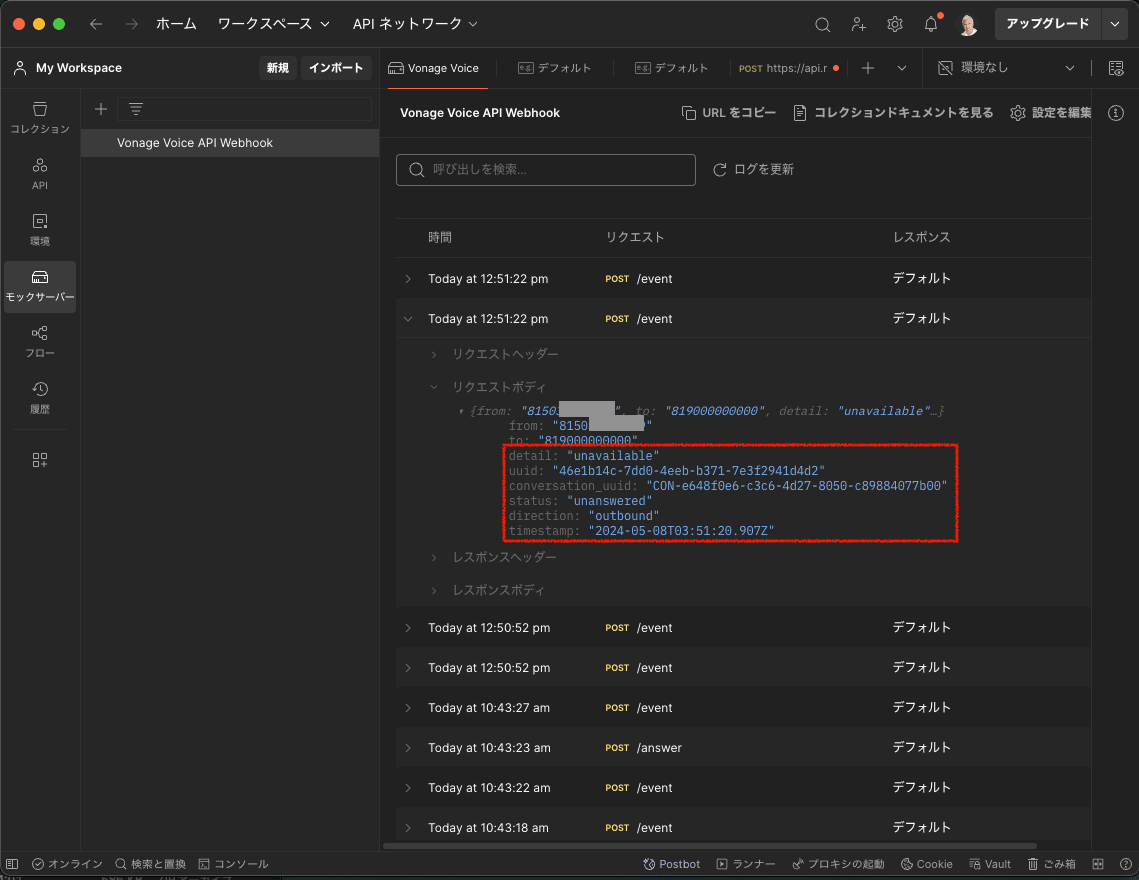
Task: Go forward with the right arrow
Action: (x=131, y=24)
